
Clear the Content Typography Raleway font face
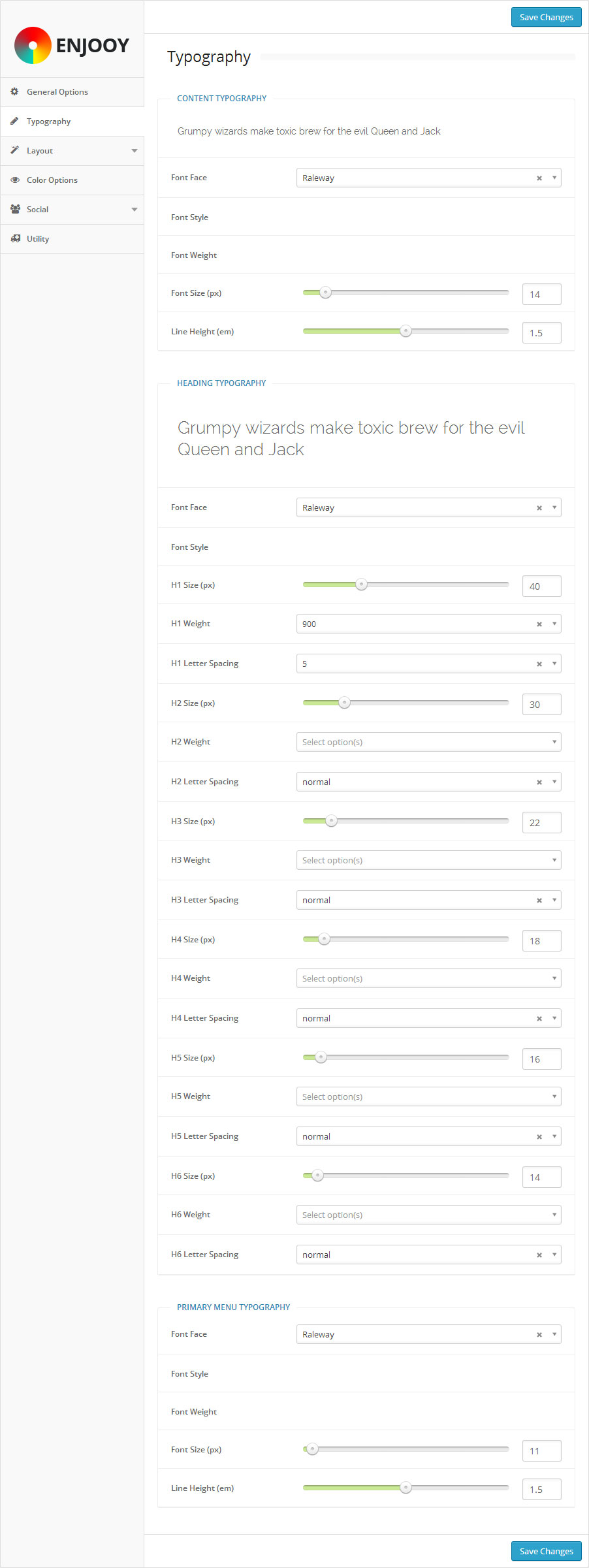(539, 178)
